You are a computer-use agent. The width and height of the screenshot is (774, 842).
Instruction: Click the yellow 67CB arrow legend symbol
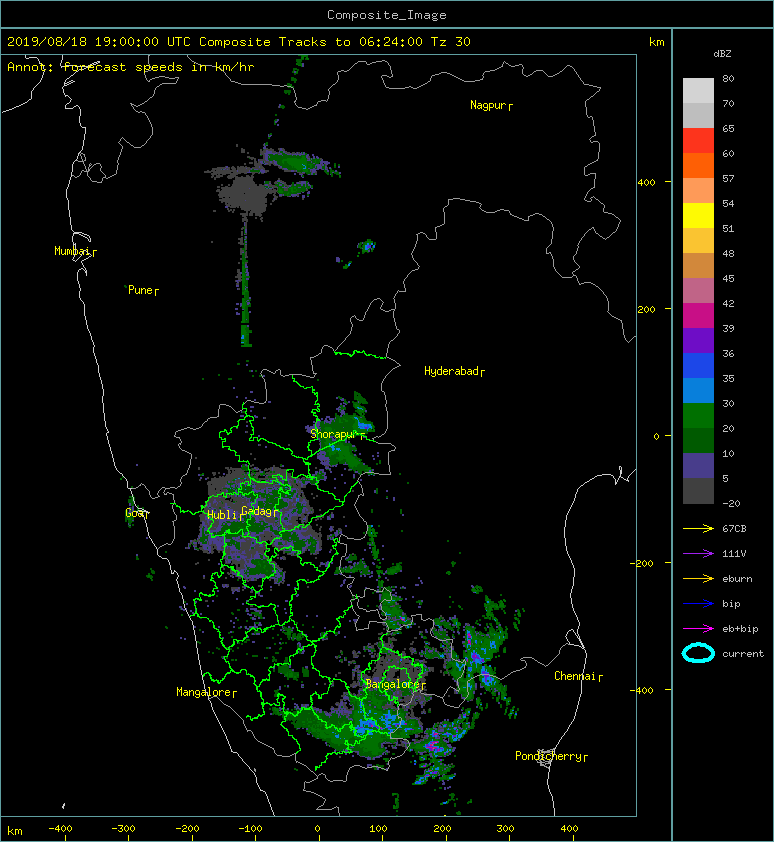[x=698, y=529]
